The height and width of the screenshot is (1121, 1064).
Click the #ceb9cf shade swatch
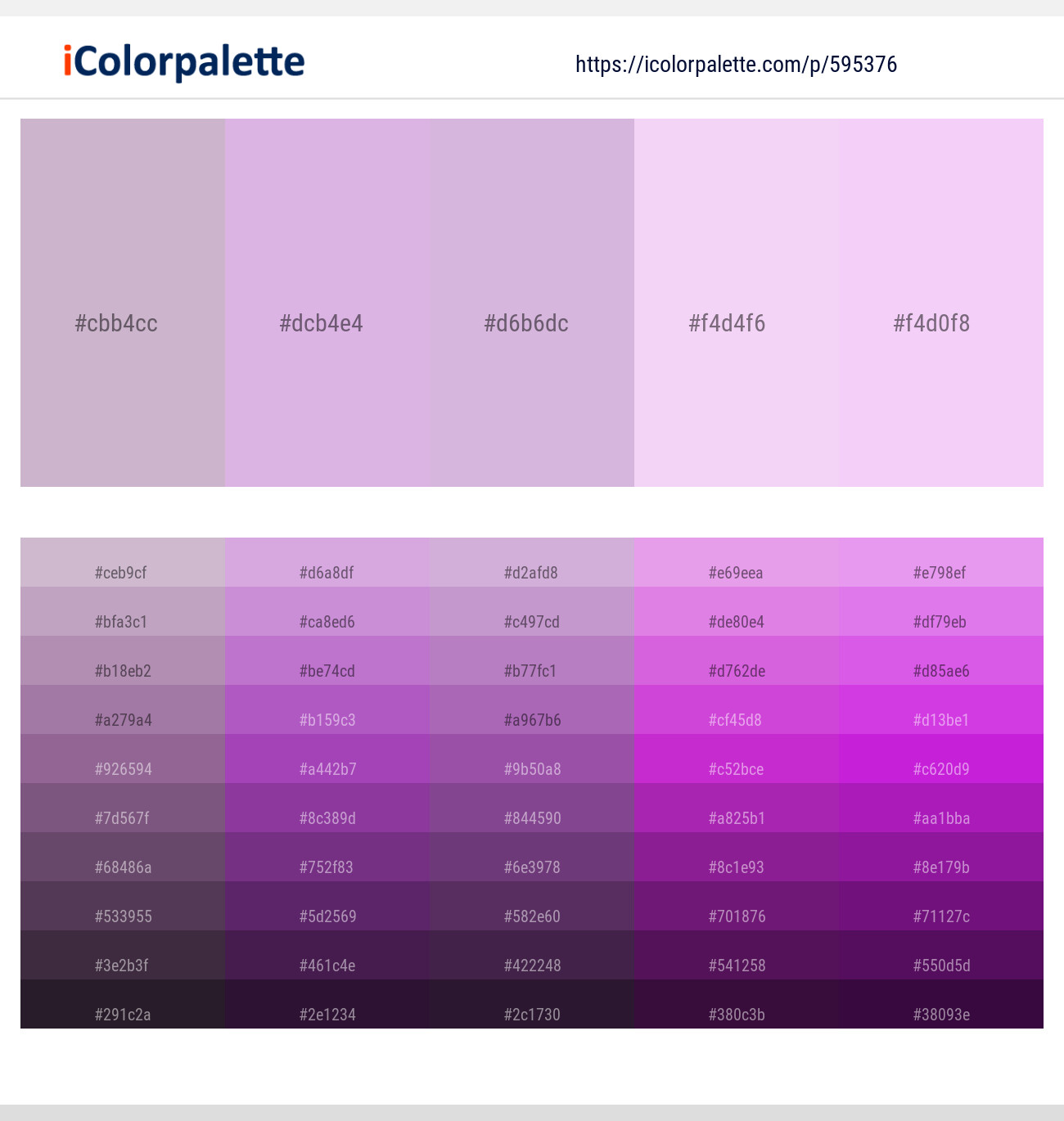[122, 573]
